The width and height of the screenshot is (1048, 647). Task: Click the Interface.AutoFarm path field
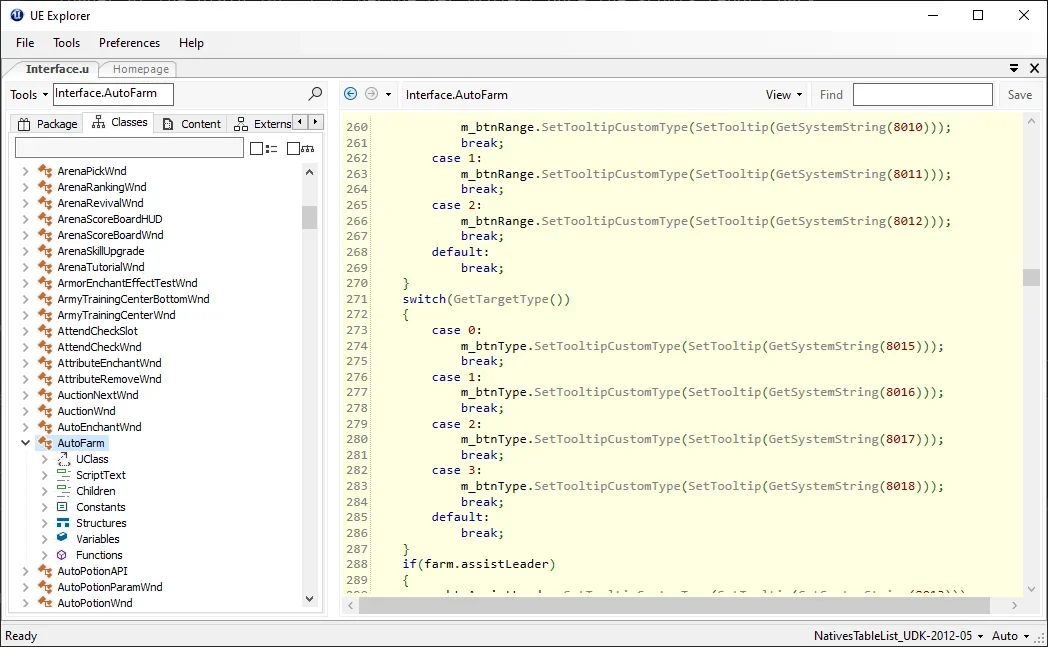pyautogui.click(x=113, y=94)
